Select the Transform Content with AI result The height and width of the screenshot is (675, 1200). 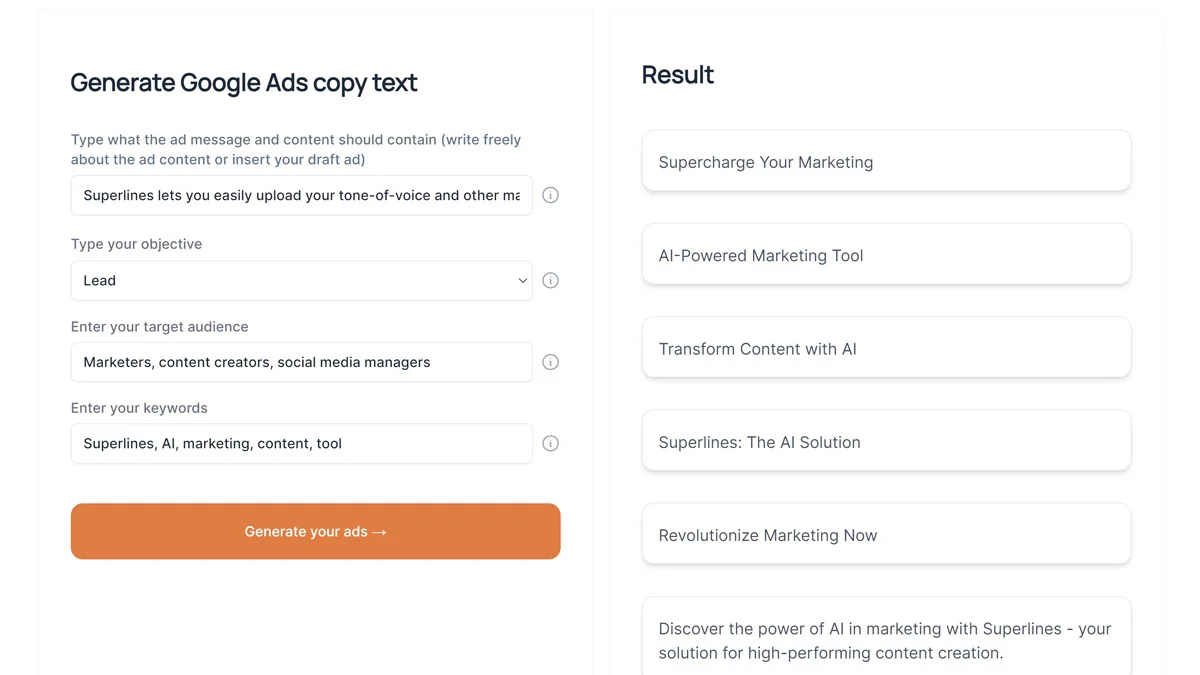click(x=886, y=347)
